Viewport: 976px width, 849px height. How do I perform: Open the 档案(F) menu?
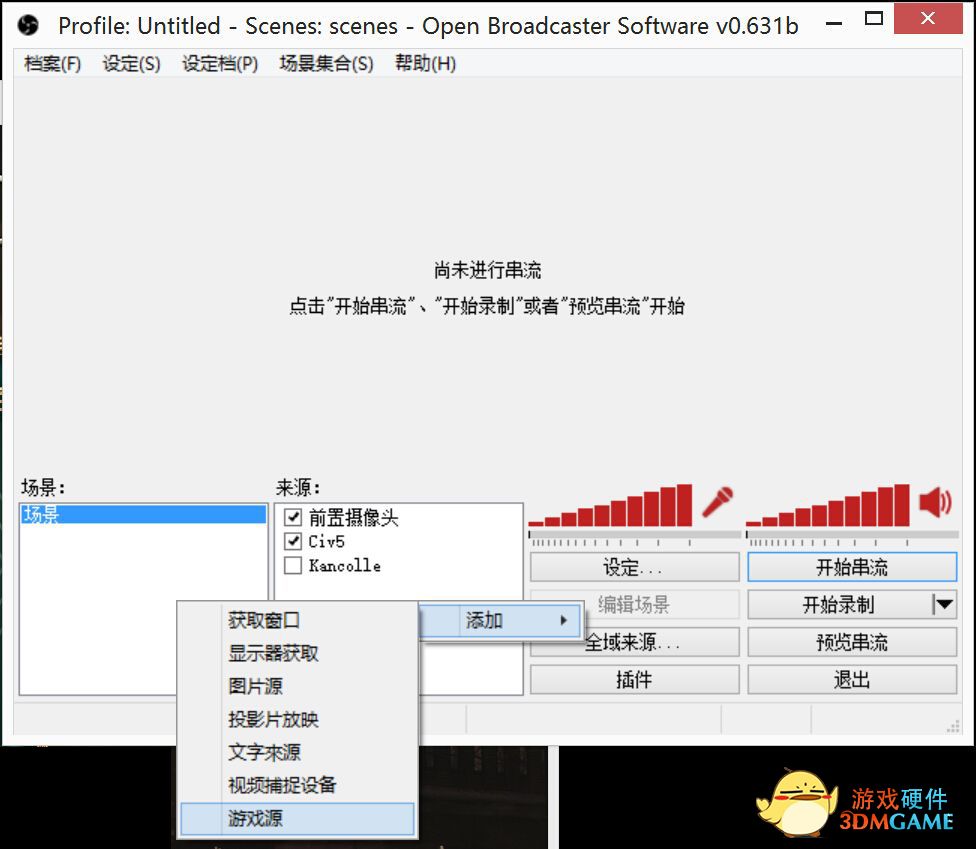[x=52, y=63]
